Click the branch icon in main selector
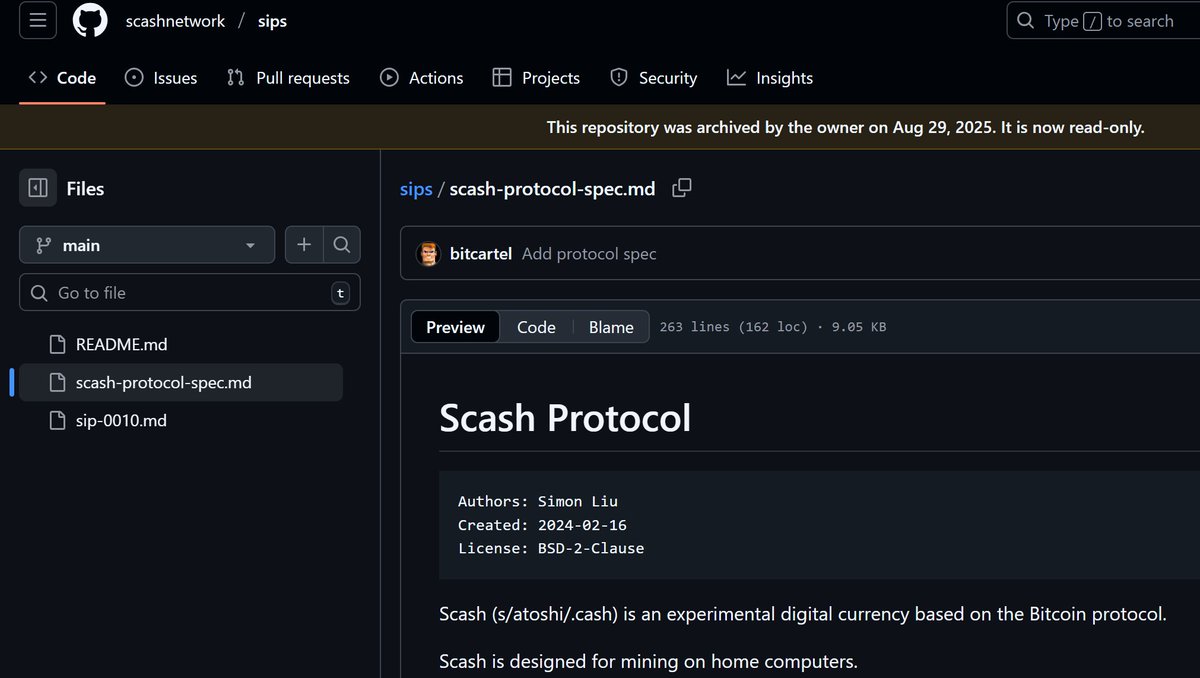 pos(43,245)
